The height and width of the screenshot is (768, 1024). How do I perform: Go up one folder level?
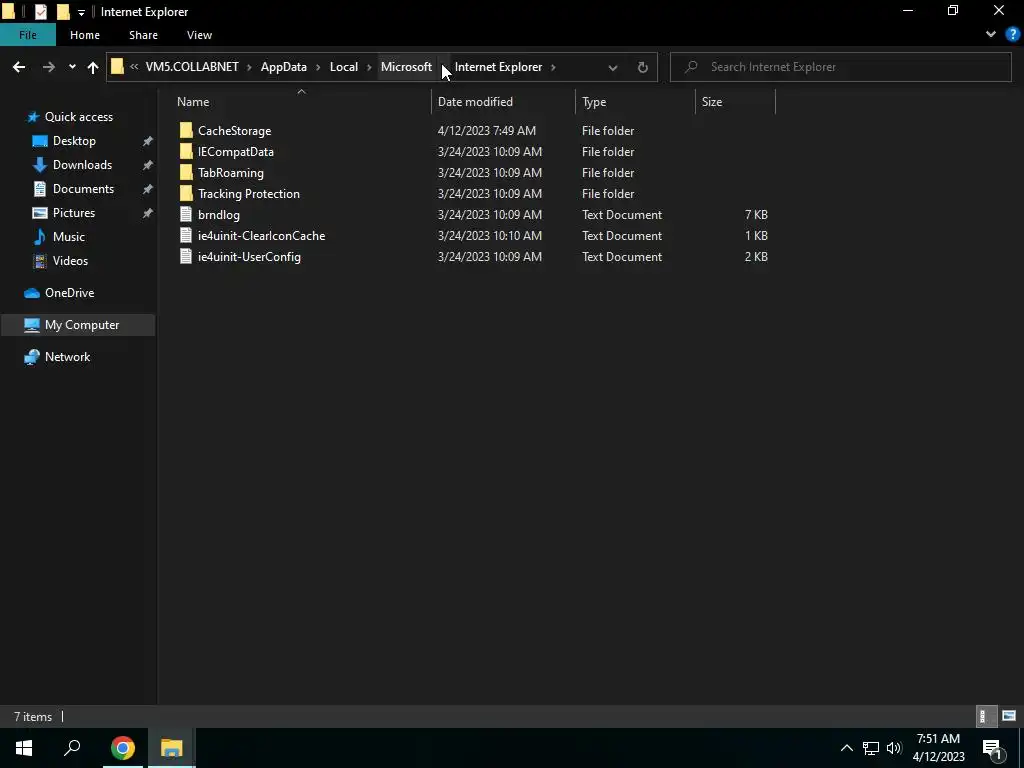point(93,67)
